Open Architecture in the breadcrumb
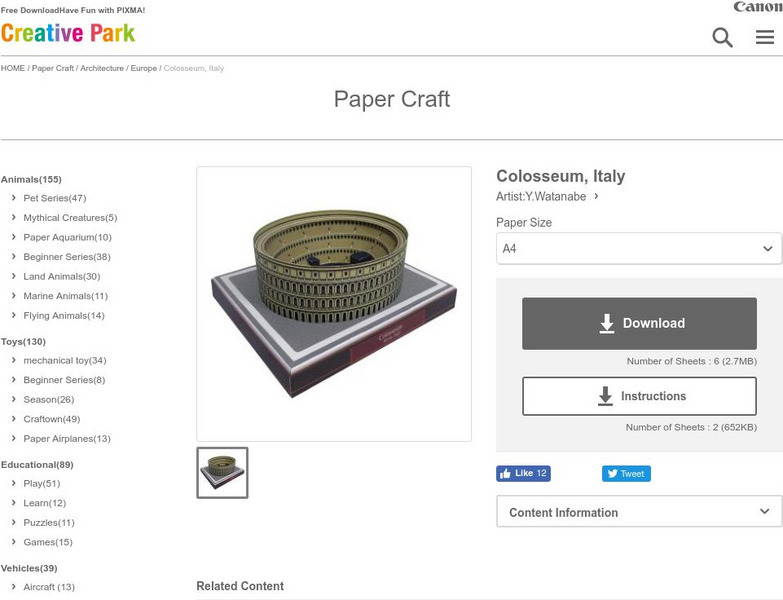783x600 pixels. [102, 68]
